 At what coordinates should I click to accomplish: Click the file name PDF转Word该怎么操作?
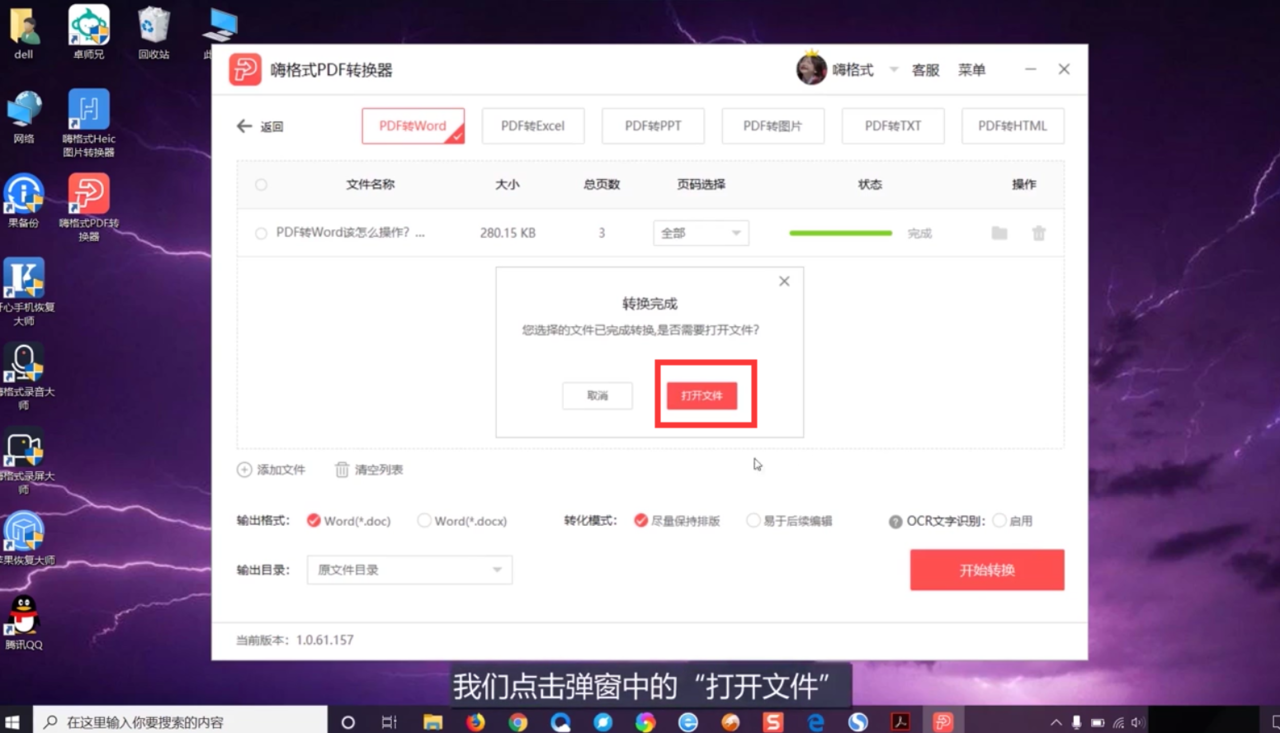coord(350,233)
